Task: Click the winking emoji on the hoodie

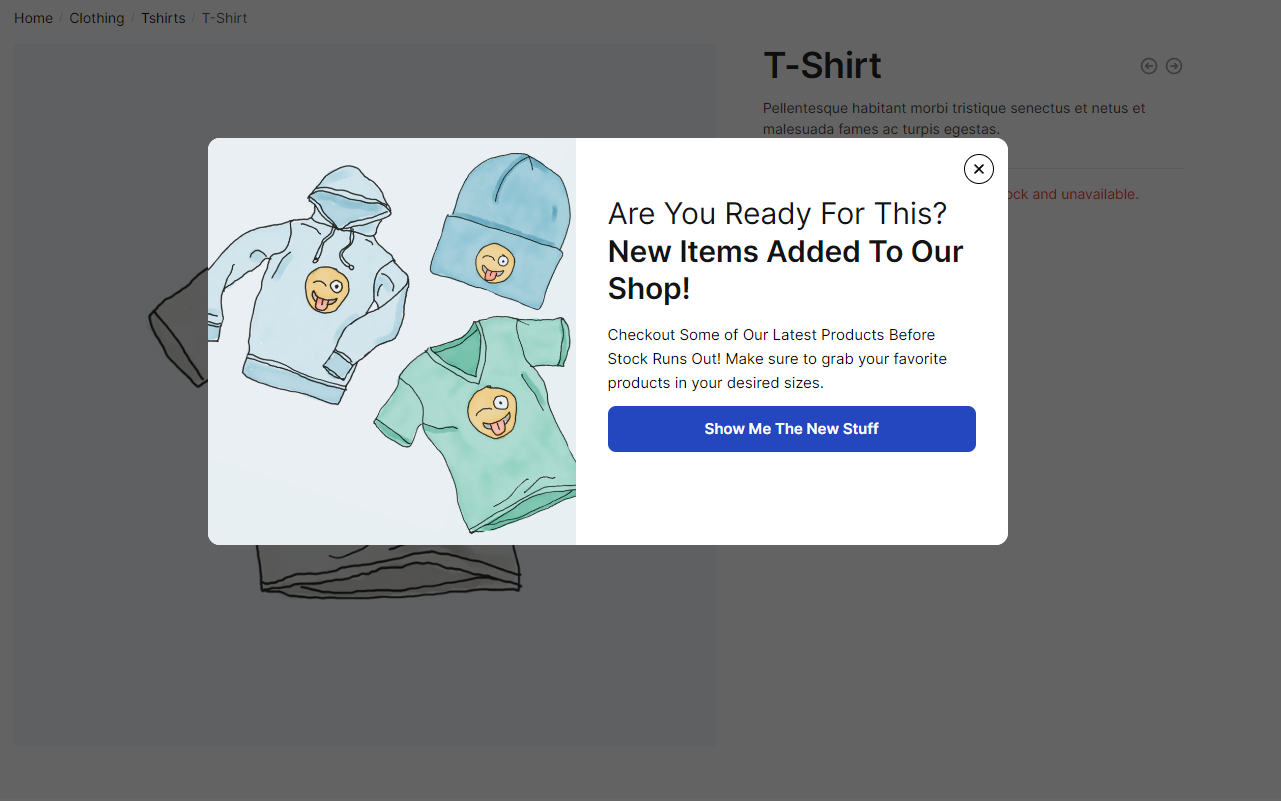Action: coord(326,289)
